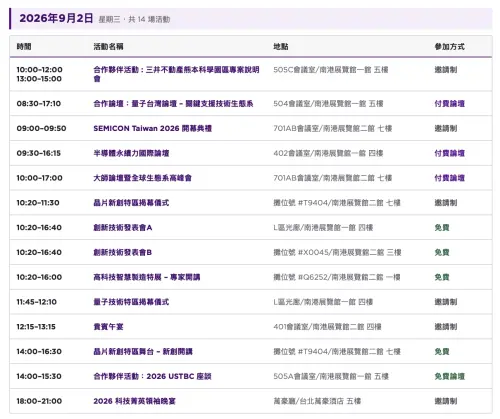The image size is (500, 419).
Task: Open 半導體永續力國際論壇 event link
Action: tap(131, 153)
